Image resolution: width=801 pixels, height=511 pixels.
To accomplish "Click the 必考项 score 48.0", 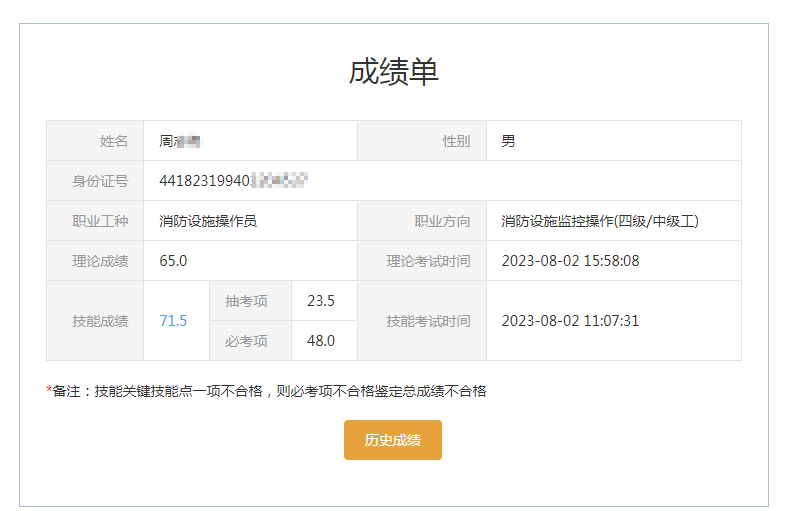I will 321,341.
